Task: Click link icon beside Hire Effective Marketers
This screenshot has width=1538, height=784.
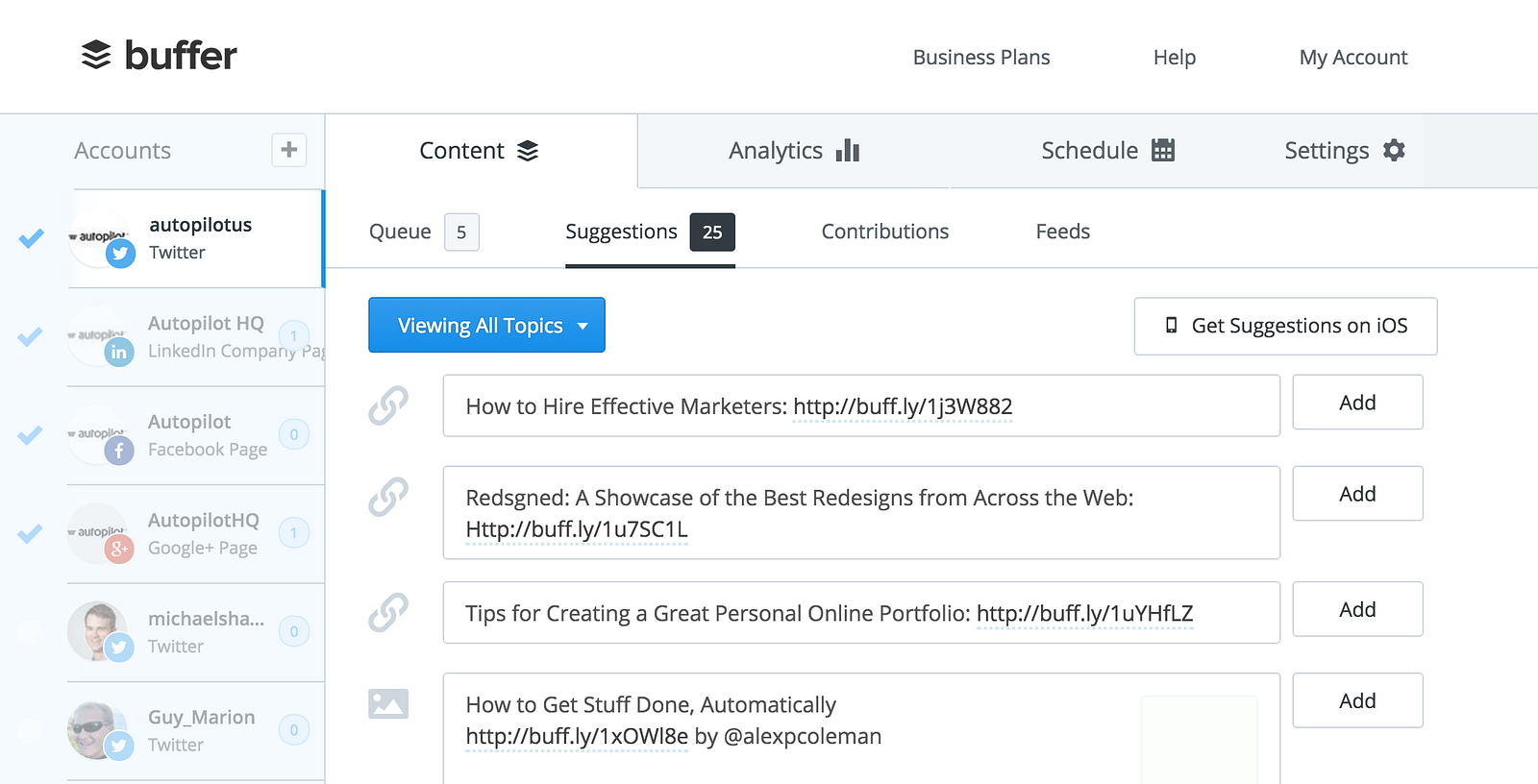Action: click(x=388, y=405)
